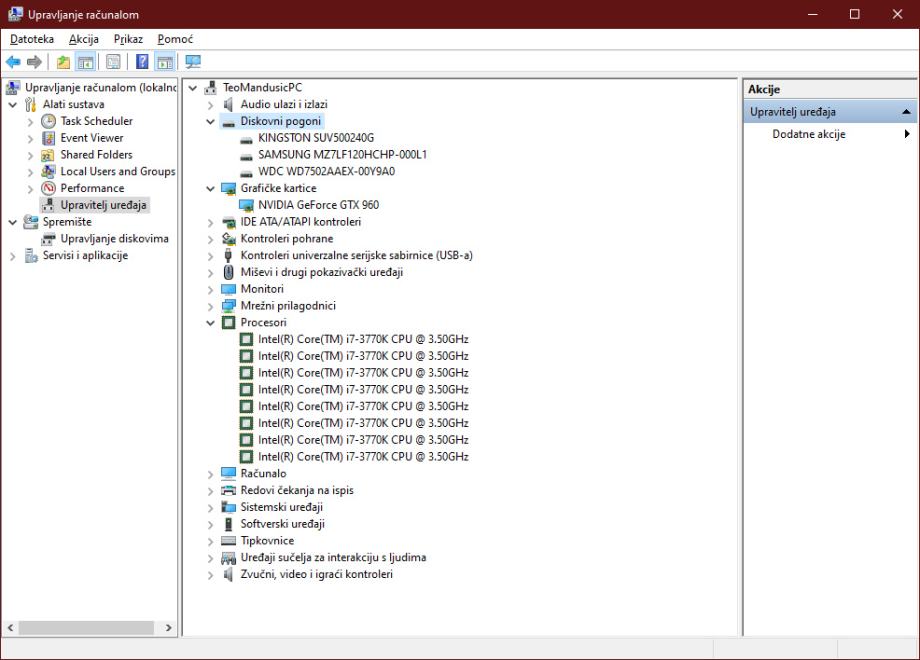Click the Redovi čekanja na ispis printer icon
This screenshot has height=660, width=920.
[x=228, y=490]
